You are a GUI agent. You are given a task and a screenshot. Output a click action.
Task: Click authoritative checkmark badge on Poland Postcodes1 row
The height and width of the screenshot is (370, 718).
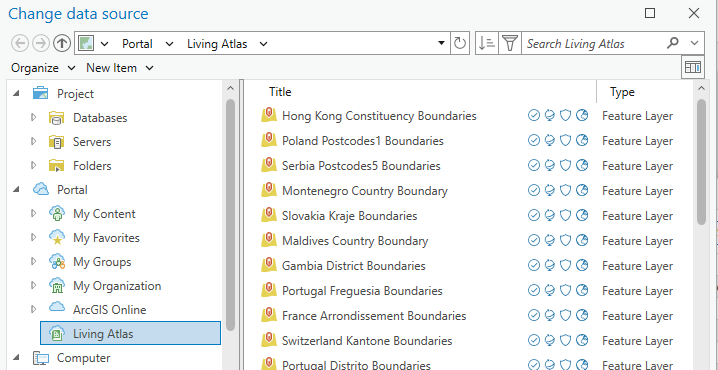tap(533, 140)
